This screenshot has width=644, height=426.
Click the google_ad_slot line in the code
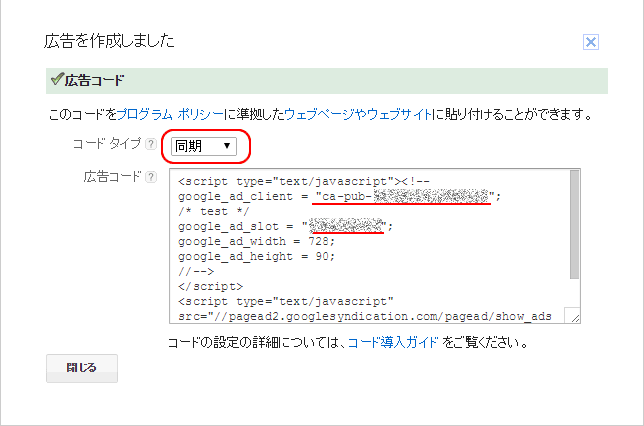click(x=285, y=226)
